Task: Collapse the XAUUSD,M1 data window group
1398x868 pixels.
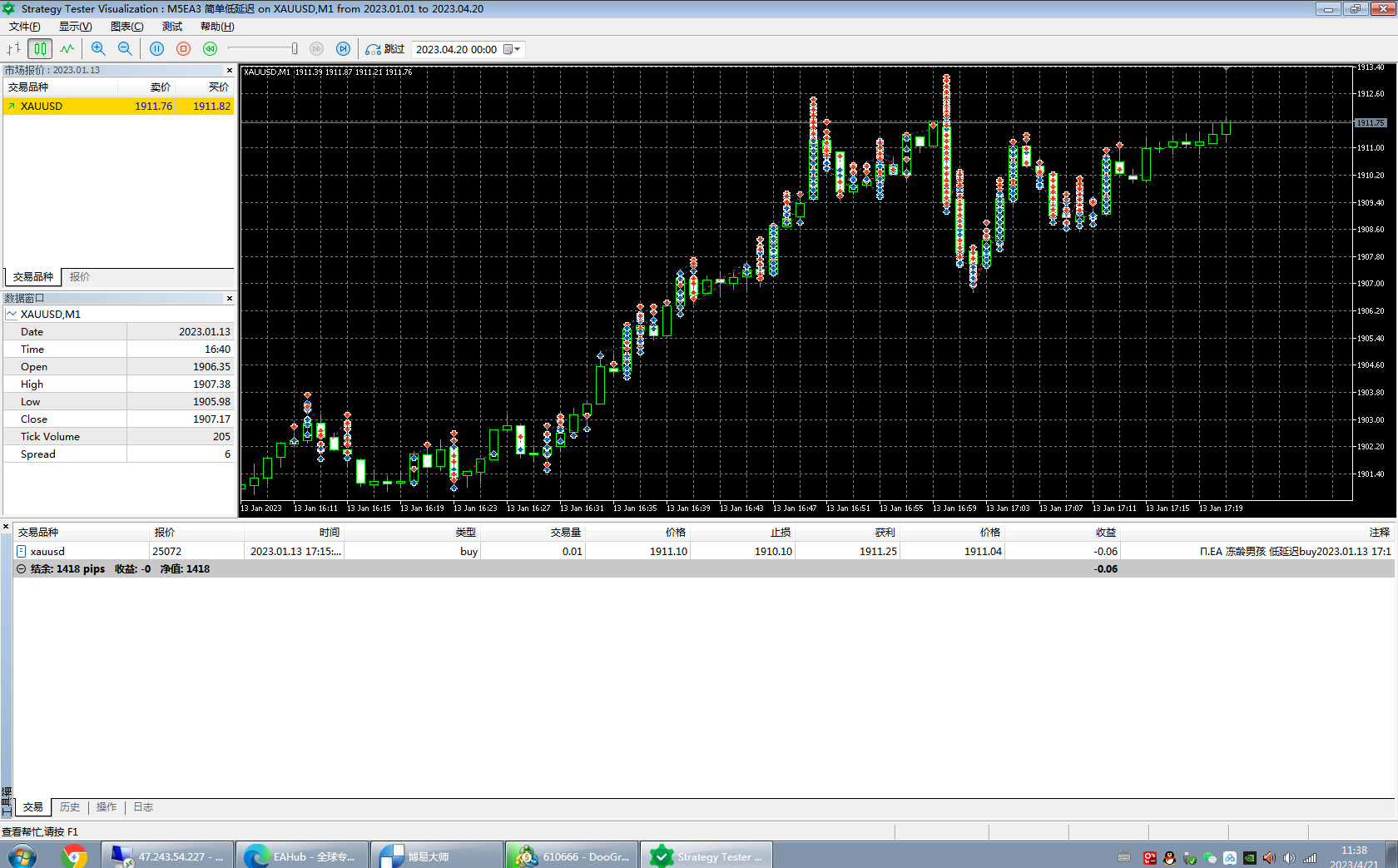Action: coord(12,314)
